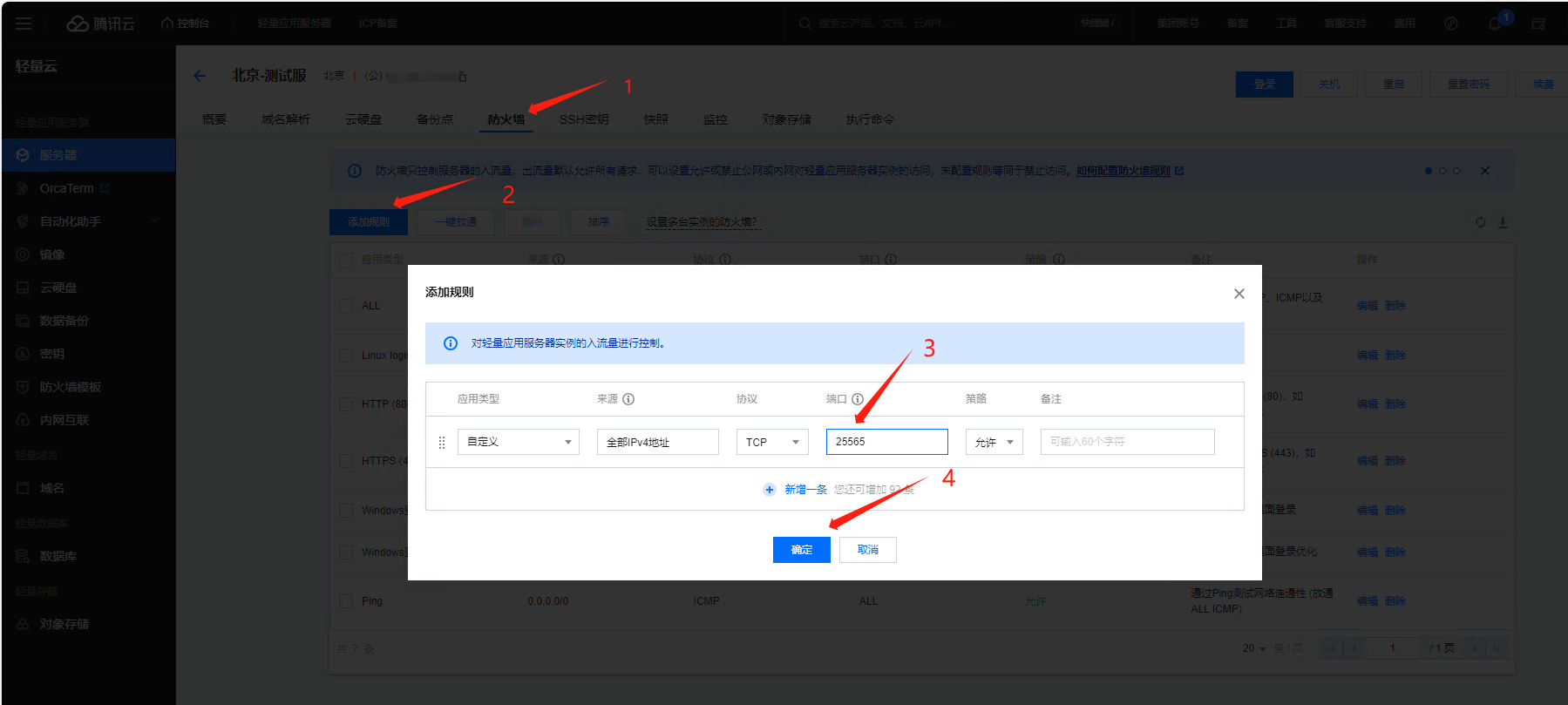Viewport: 1568px width, 705px height.
Task: Click the refresh icon above the rules table
Action: 1480,222
